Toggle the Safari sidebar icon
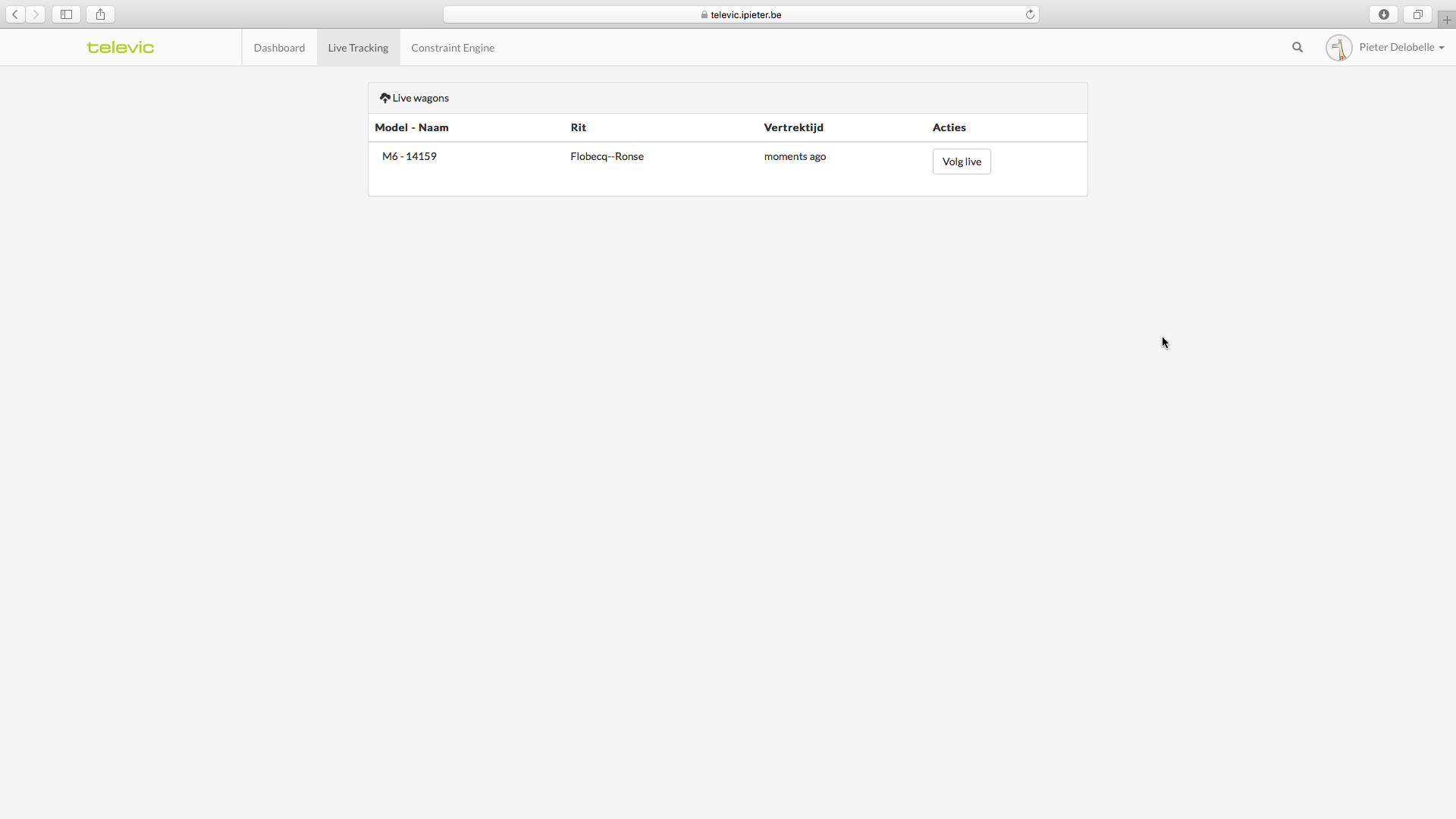Viewport: 1456px width, 819px height. (67, 14)
